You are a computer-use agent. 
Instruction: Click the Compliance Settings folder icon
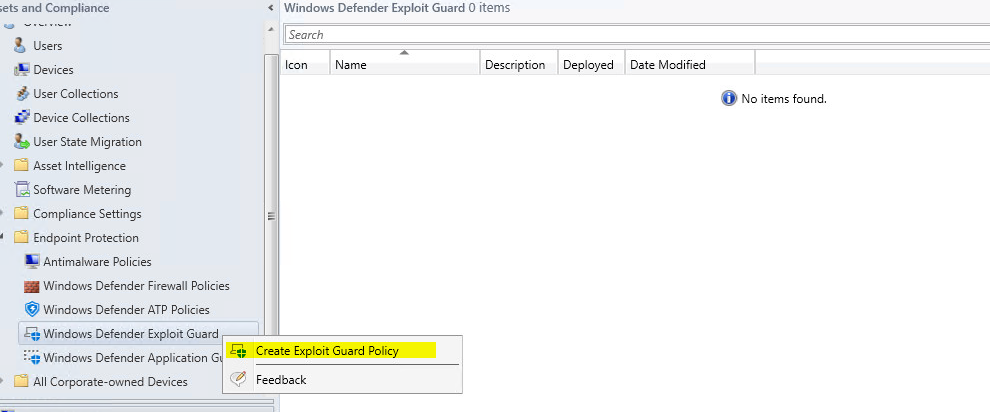[21, 213]
